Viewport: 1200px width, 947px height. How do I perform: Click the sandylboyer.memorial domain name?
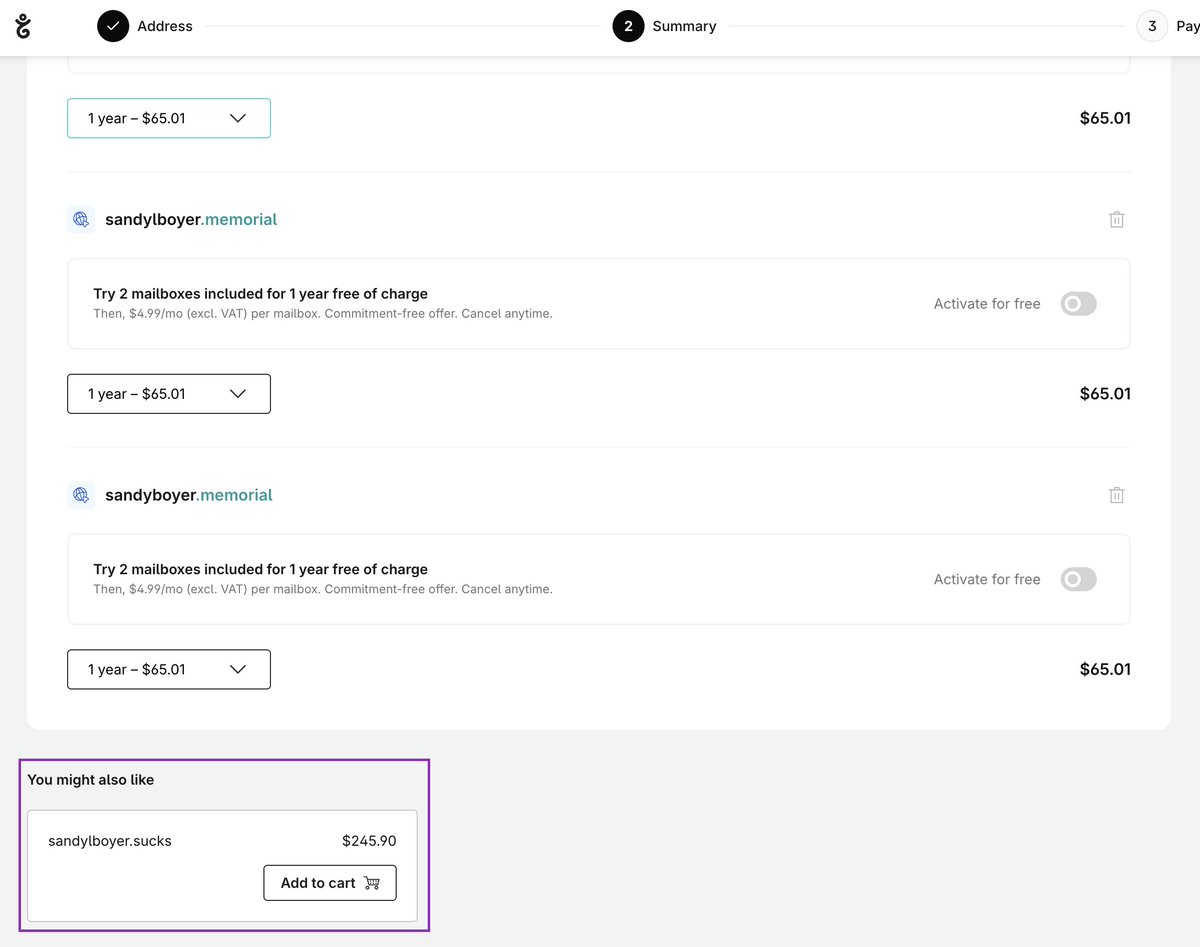coord(191,219)
